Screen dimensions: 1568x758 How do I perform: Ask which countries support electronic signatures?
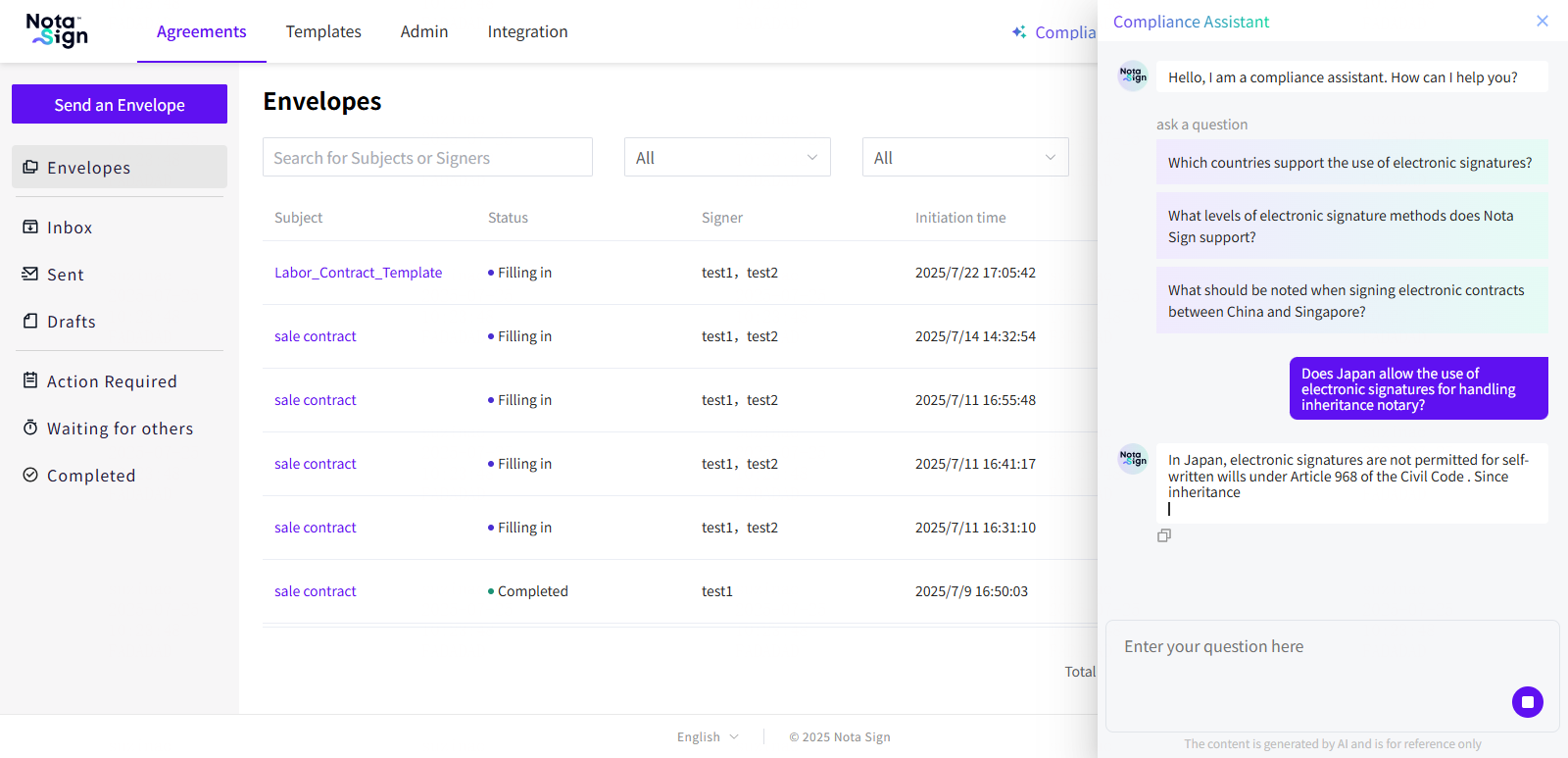(1349, 163)
